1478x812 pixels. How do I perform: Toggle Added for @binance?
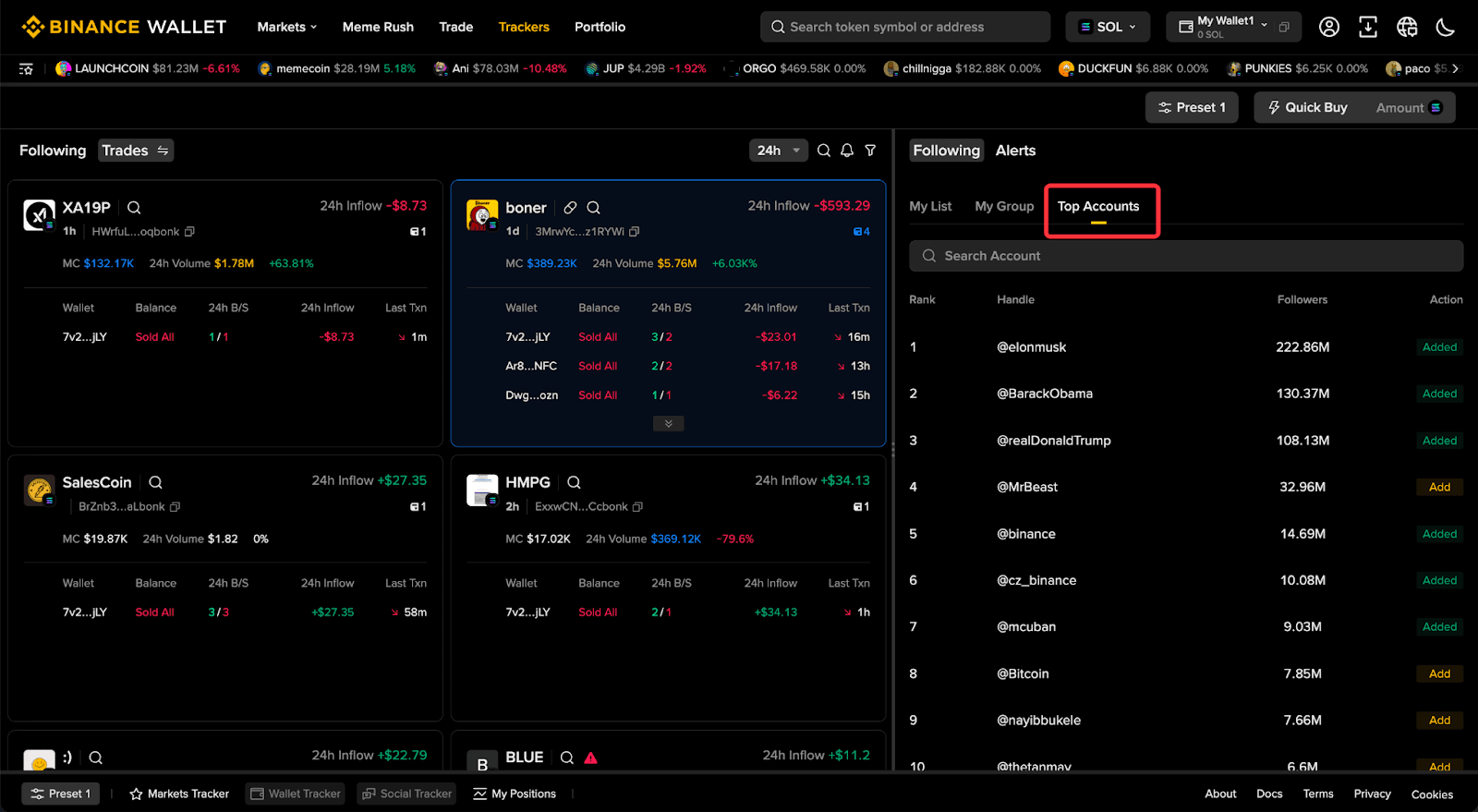click(1439, 534)
